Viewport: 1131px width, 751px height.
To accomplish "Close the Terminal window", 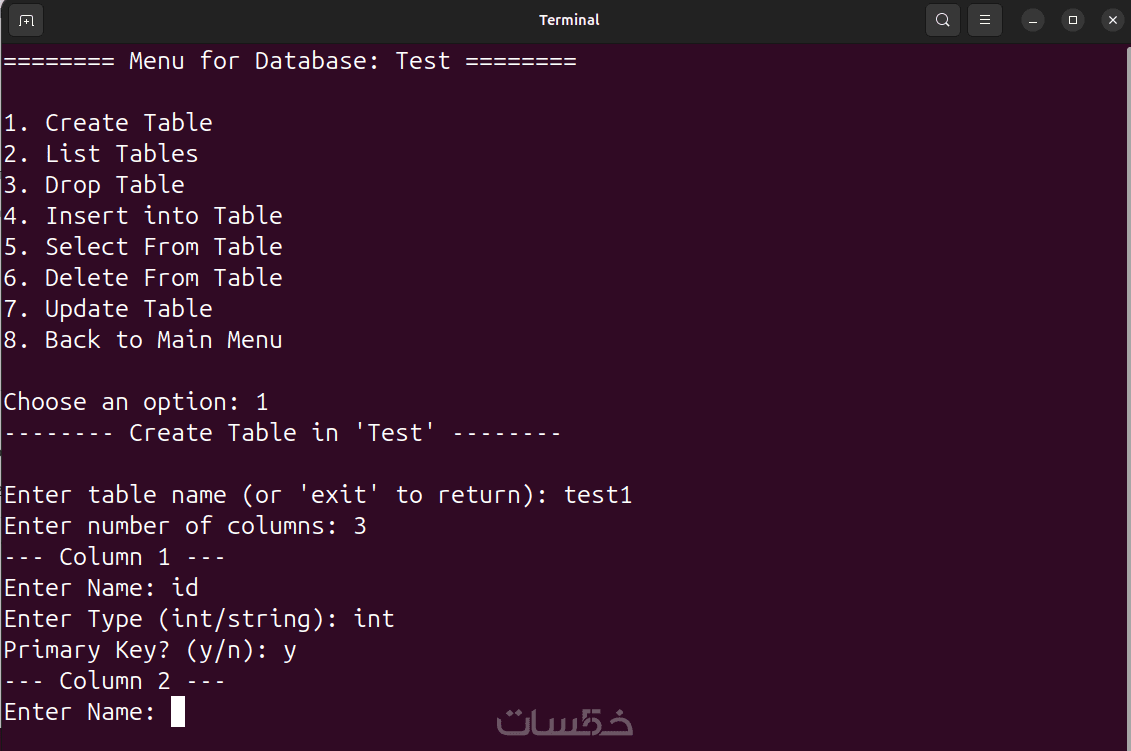I will (x=1112, y=20).
